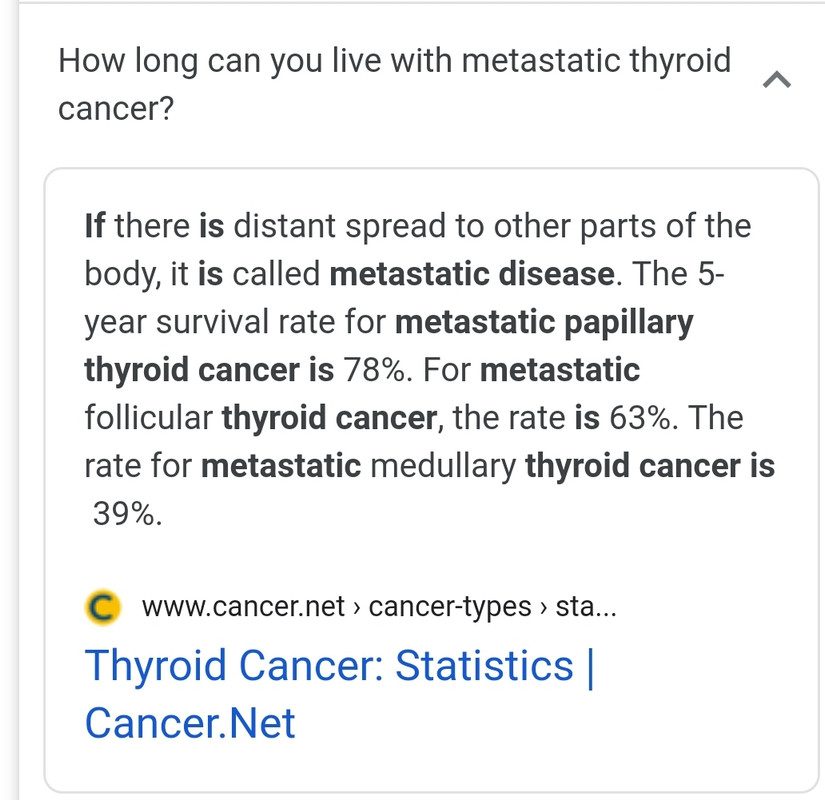Viewport: 825px width, 800px height.
Task: Tap the 'How long can you live' question
Action: tap(395, 84)
